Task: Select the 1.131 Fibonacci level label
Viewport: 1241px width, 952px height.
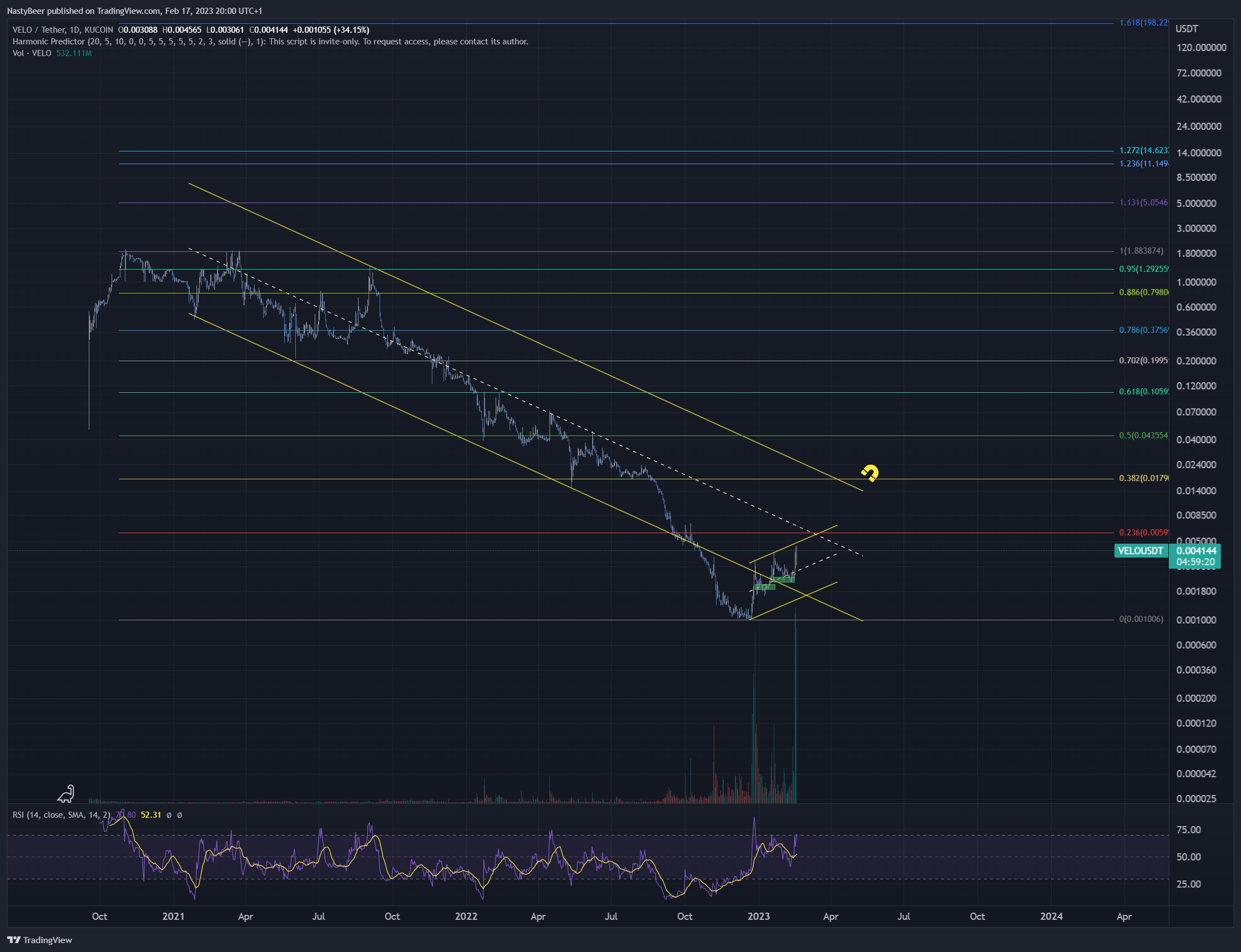Action: (x=1143, y=203)
